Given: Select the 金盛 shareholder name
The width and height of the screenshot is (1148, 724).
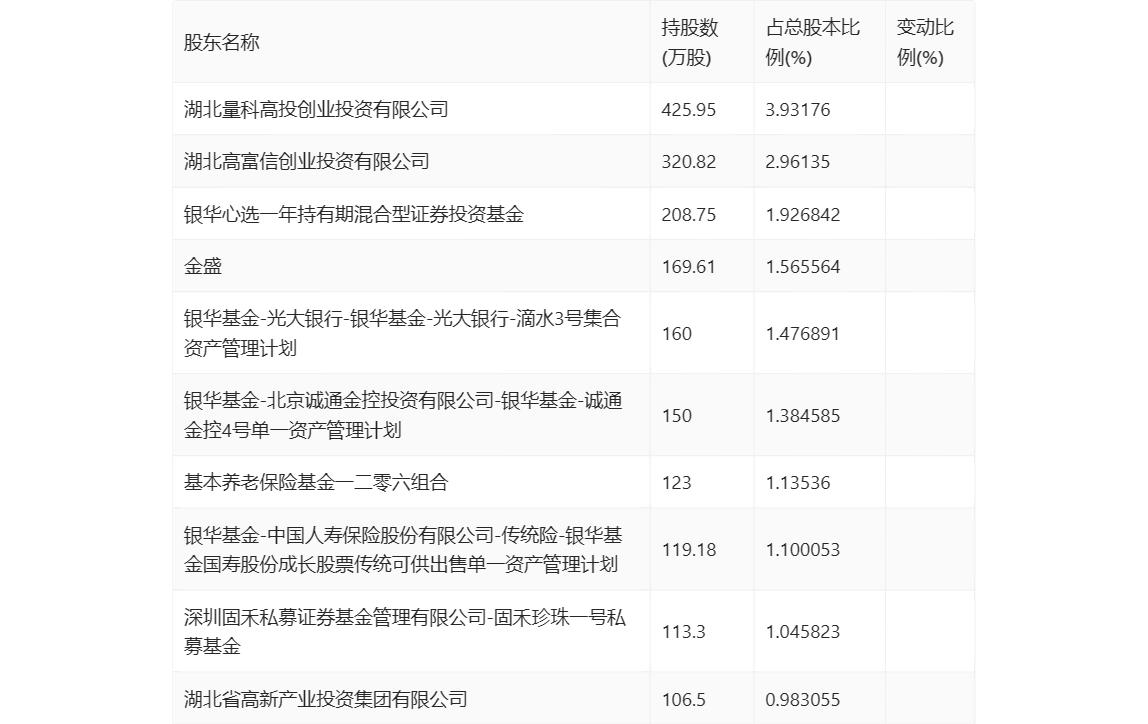Looking at the screenshot, I should [x=203, y=266].
